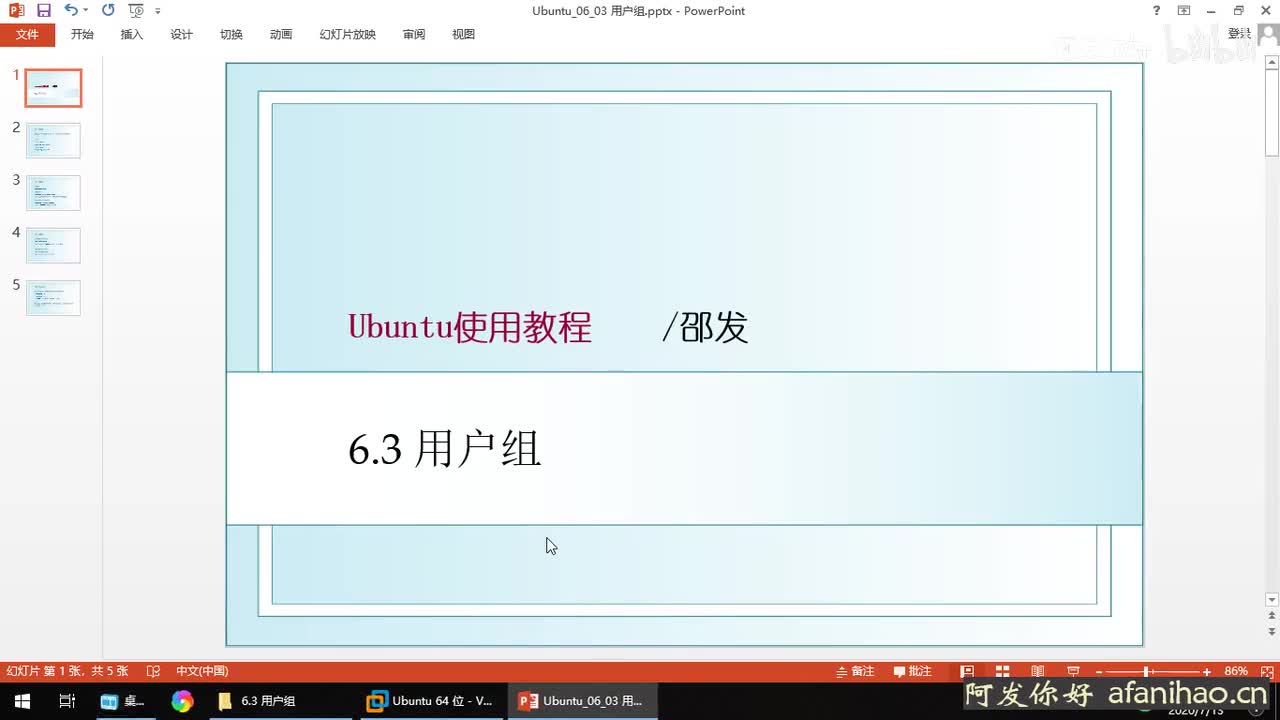This screenshot has height=720, width=1280.
Task: Toggle the 备注 notes pane button
Action: (x=855, y=671)
